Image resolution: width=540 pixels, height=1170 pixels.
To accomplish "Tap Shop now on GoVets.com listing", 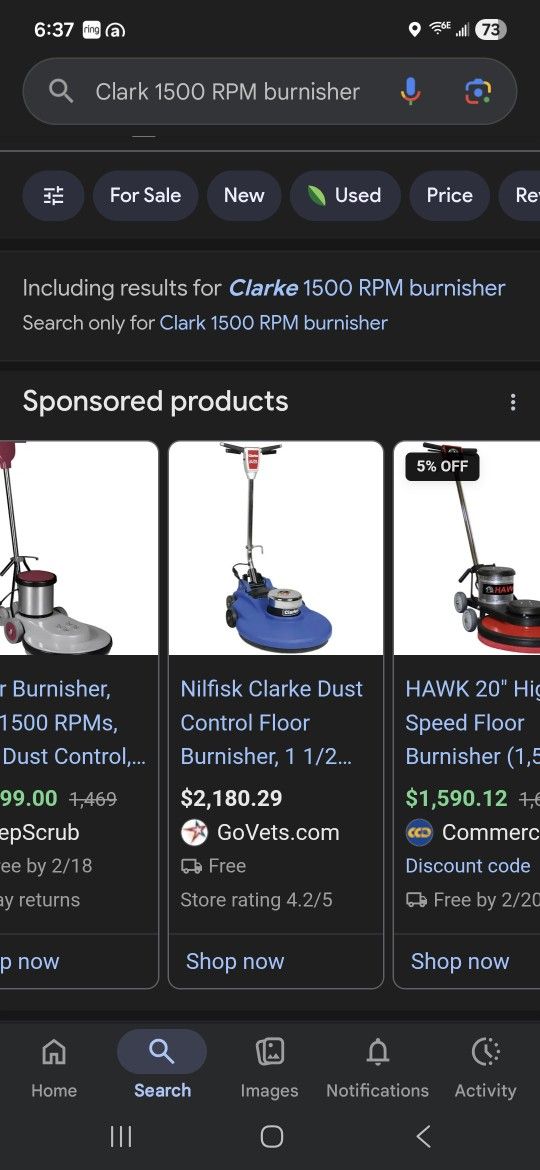I will point(235,961).
